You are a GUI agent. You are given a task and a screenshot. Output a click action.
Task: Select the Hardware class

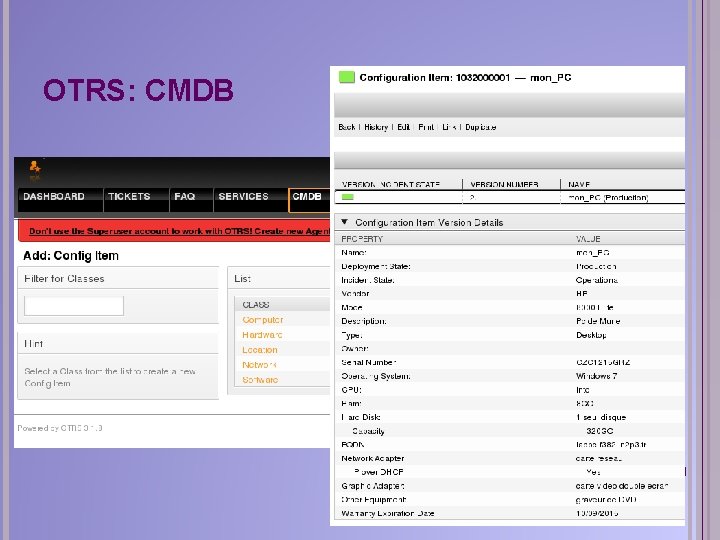click(x=262, y=335)
